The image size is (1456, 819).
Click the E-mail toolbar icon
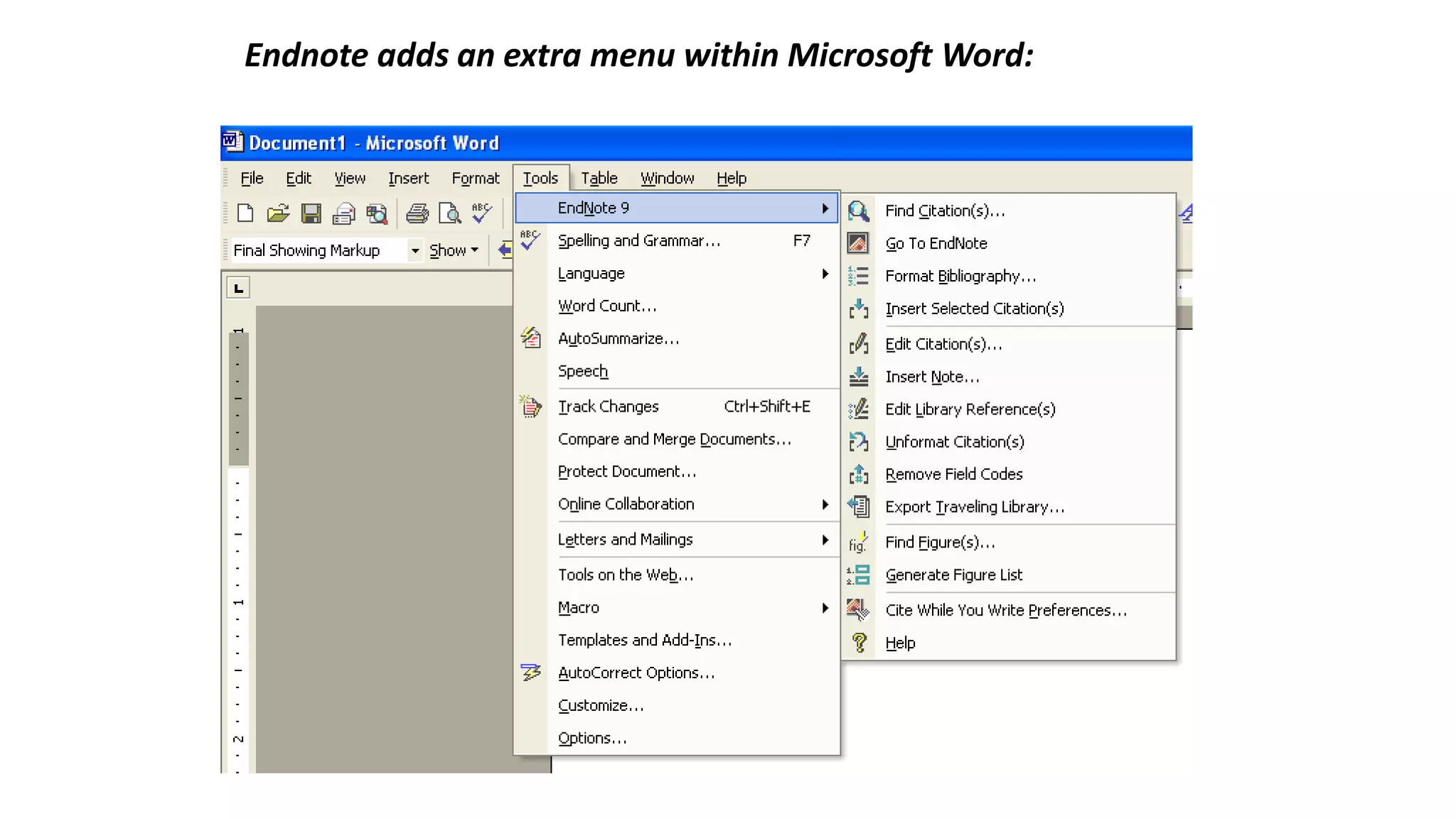click(343, 213)
